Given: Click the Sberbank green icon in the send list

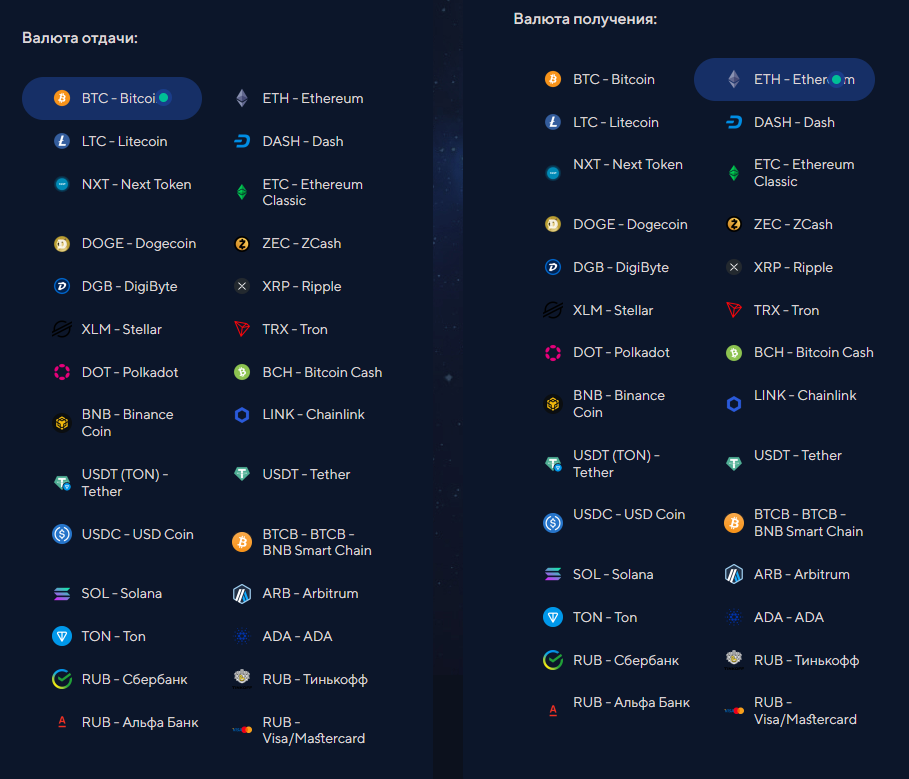Looking at the screenshot, I should [62, 679].
